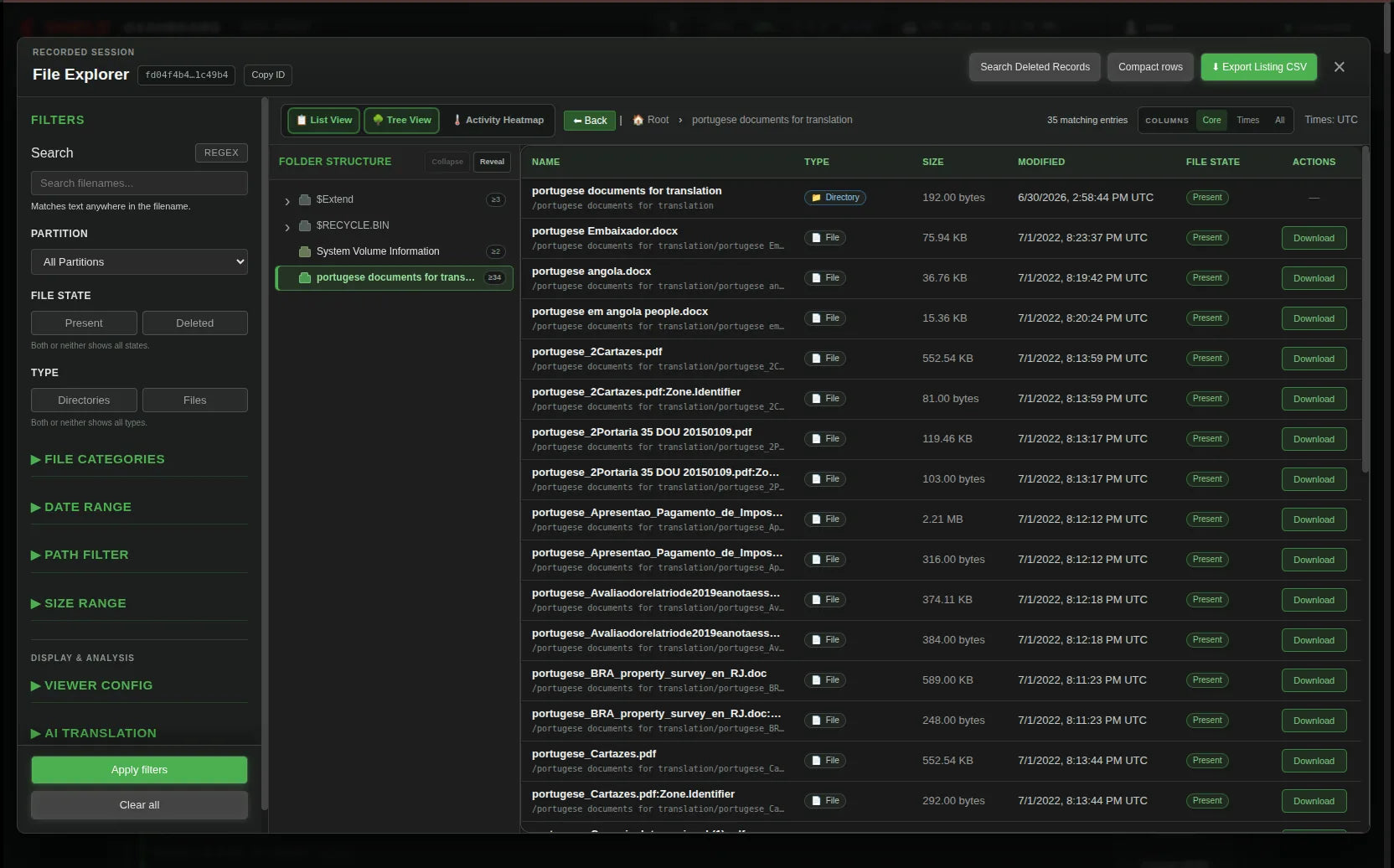The height and width of the screenshot is (868, 1394).
Task: Close the File Explorer dialog with X
Action: [x=1339, y=67]
